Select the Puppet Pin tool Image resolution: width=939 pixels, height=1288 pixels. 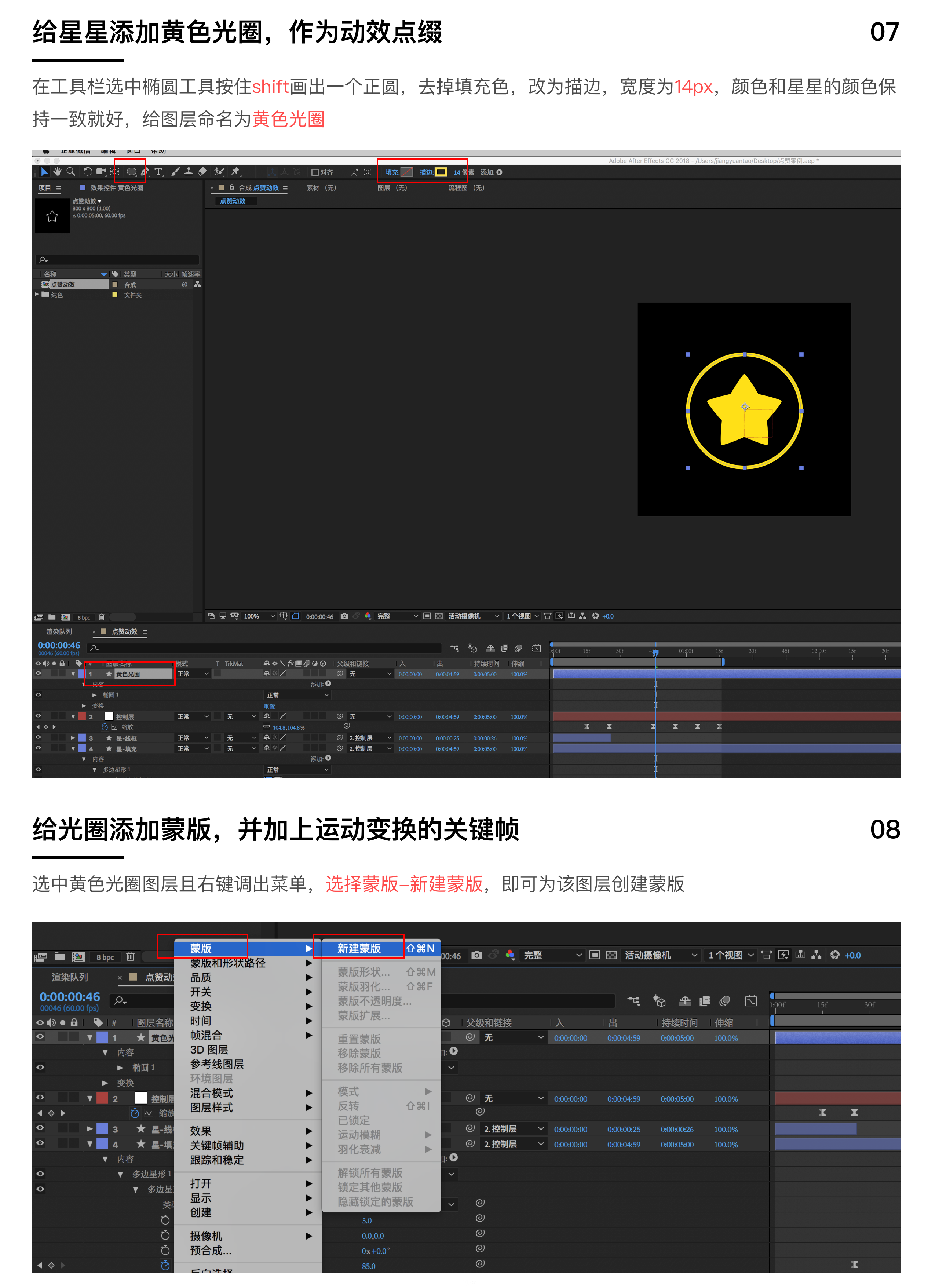click(236, 172)
